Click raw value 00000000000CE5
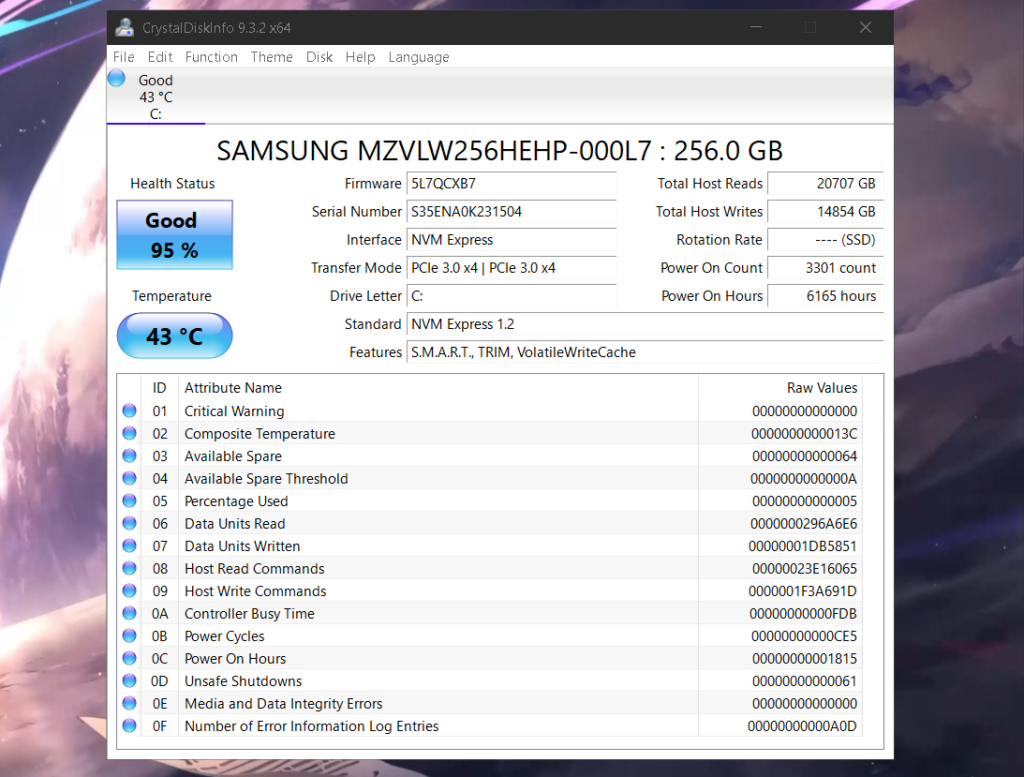This screenshot has height=777, width=1024. tap(804, 636)
